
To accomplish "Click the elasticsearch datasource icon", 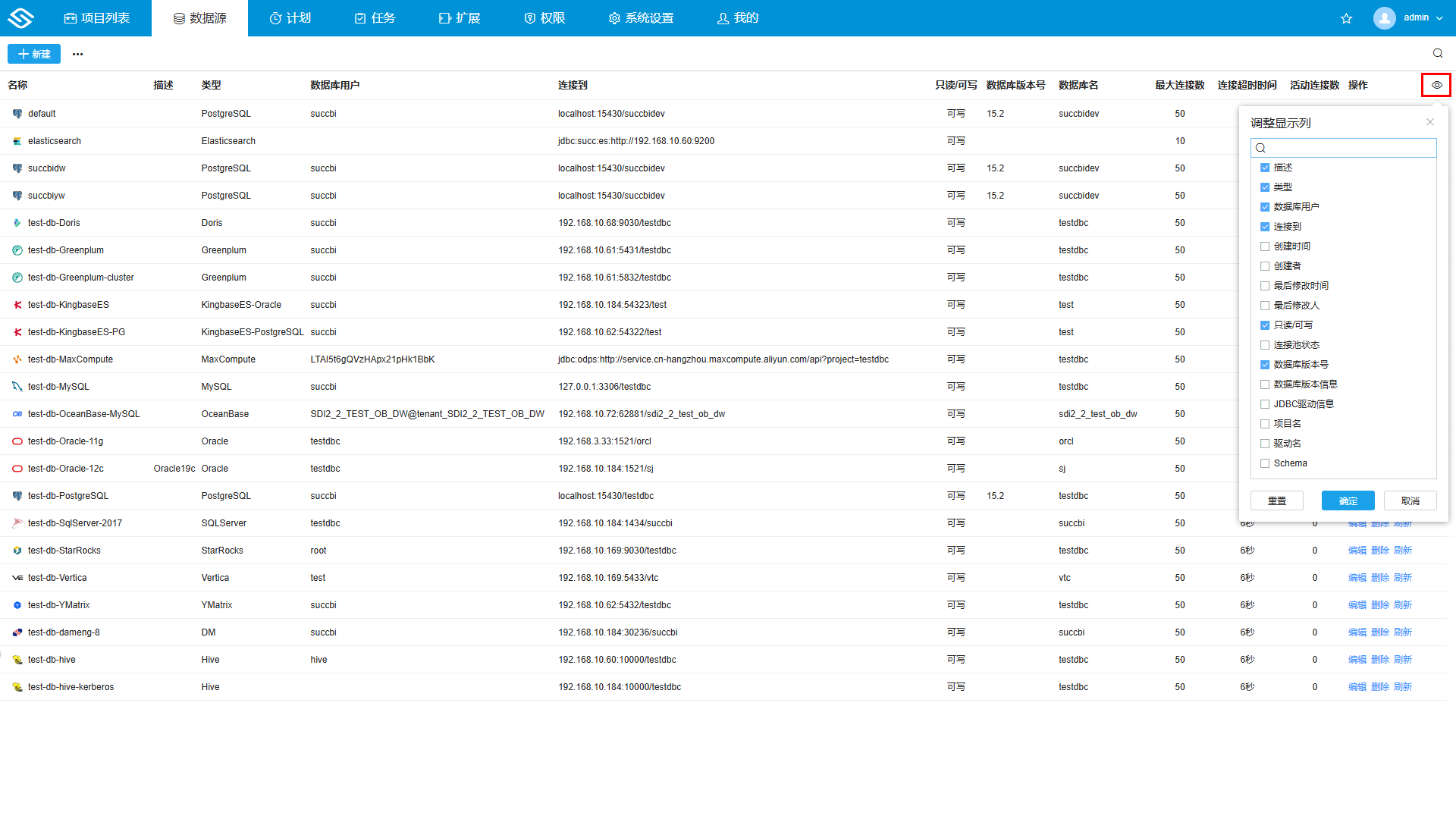I will (17, 141).
